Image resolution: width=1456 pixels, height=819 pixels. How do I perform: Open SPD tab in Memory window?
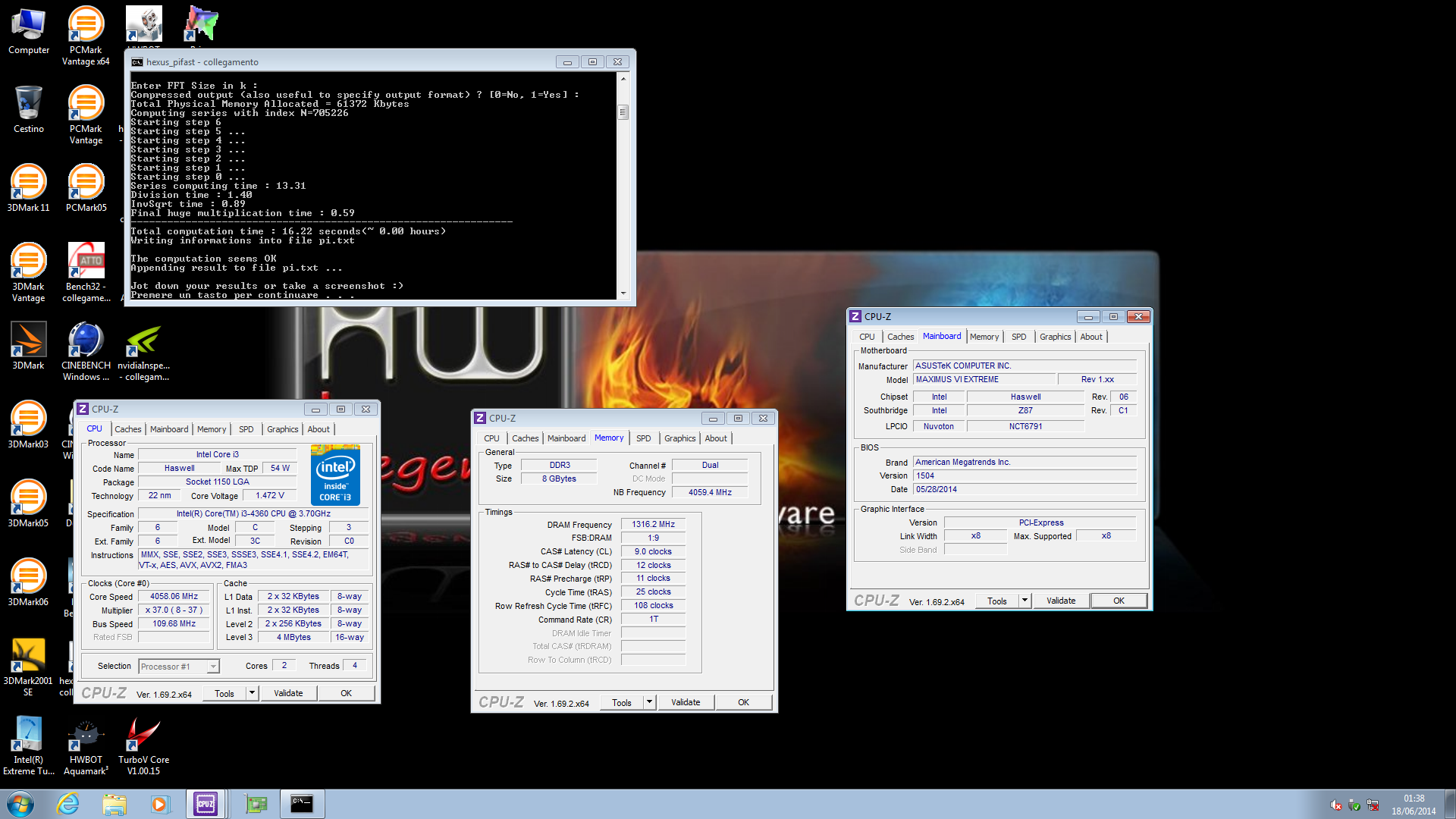pos(643,438)
